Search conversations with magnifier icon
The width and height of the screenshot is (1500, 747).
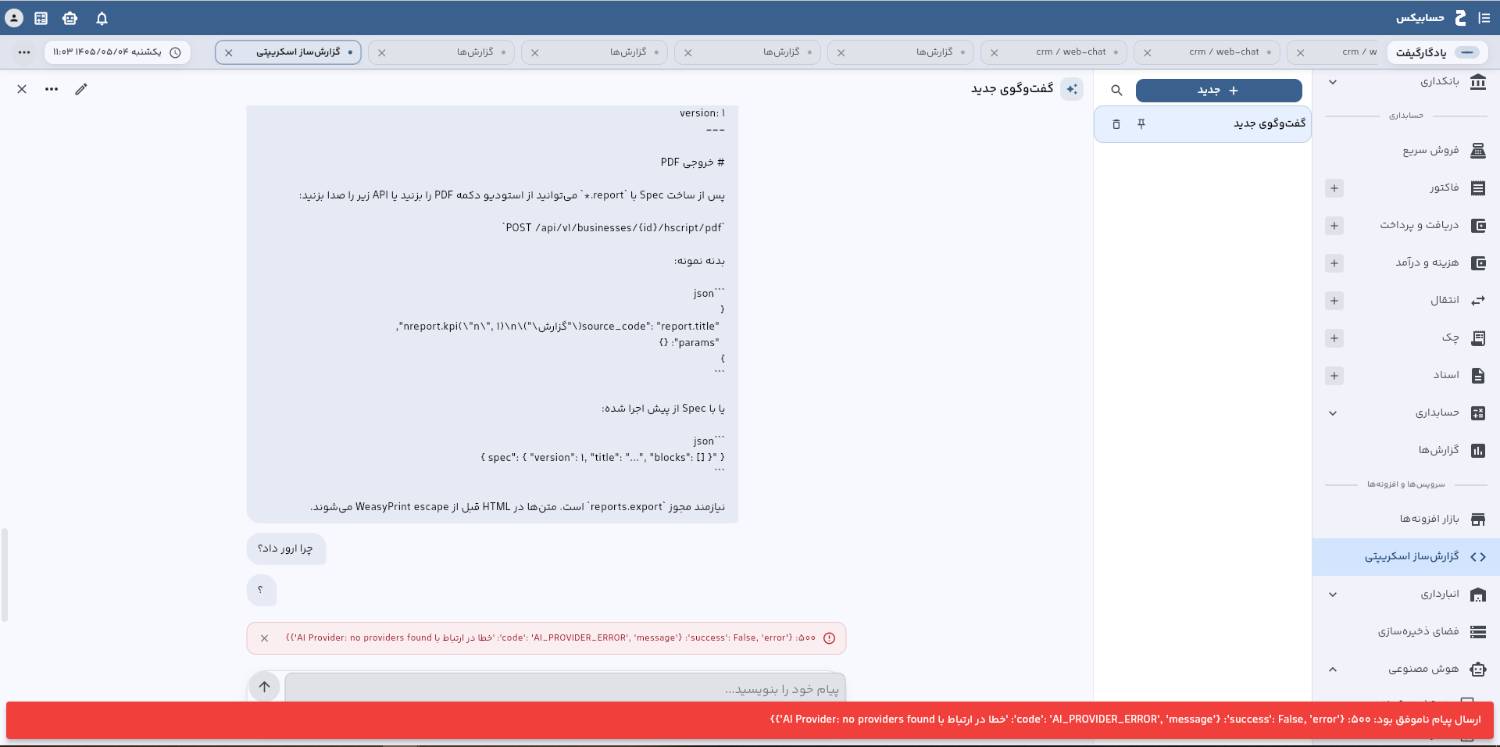tap(1117, 90)
